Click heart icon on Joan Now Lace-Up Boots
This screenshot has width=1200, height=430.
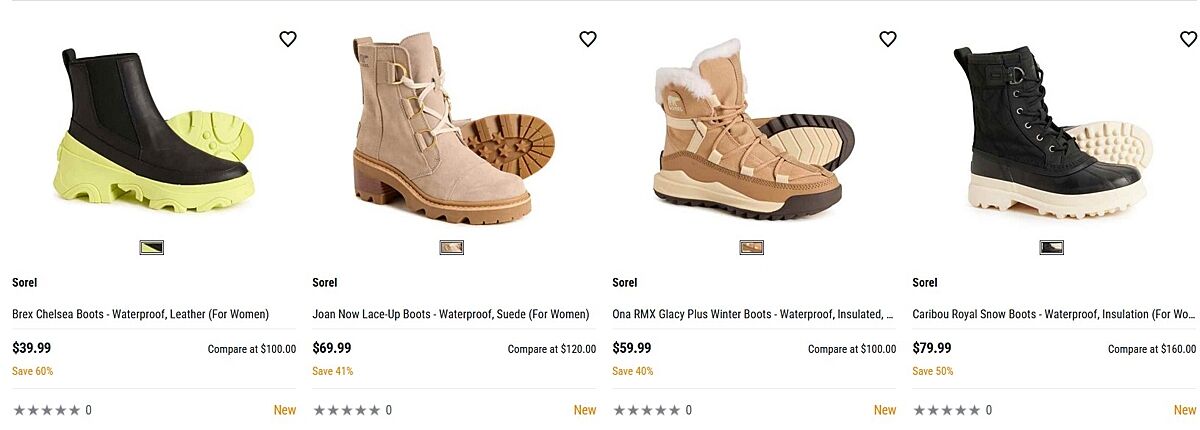(588, 39)
